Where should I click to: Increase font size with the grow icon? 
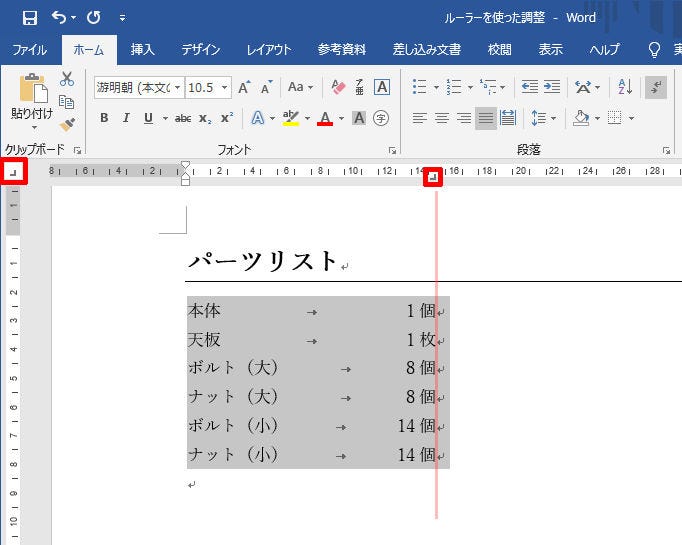tap(244, 87)
